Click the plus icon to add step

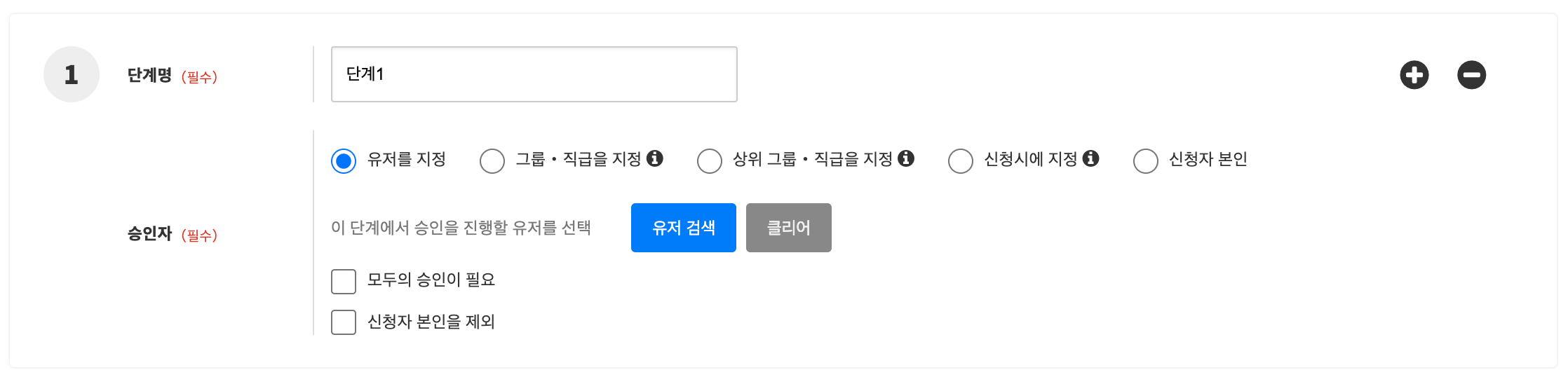coord(1414,75)
